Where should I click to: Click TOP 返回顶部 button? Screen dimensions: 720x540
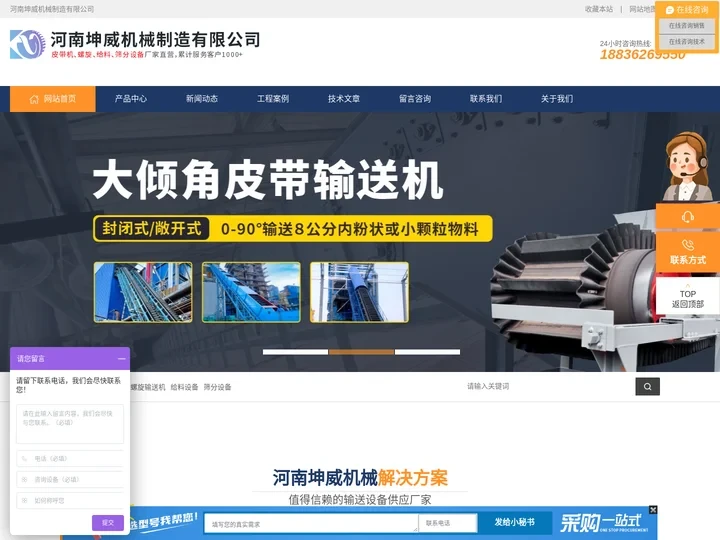click(x=687, y=298)
